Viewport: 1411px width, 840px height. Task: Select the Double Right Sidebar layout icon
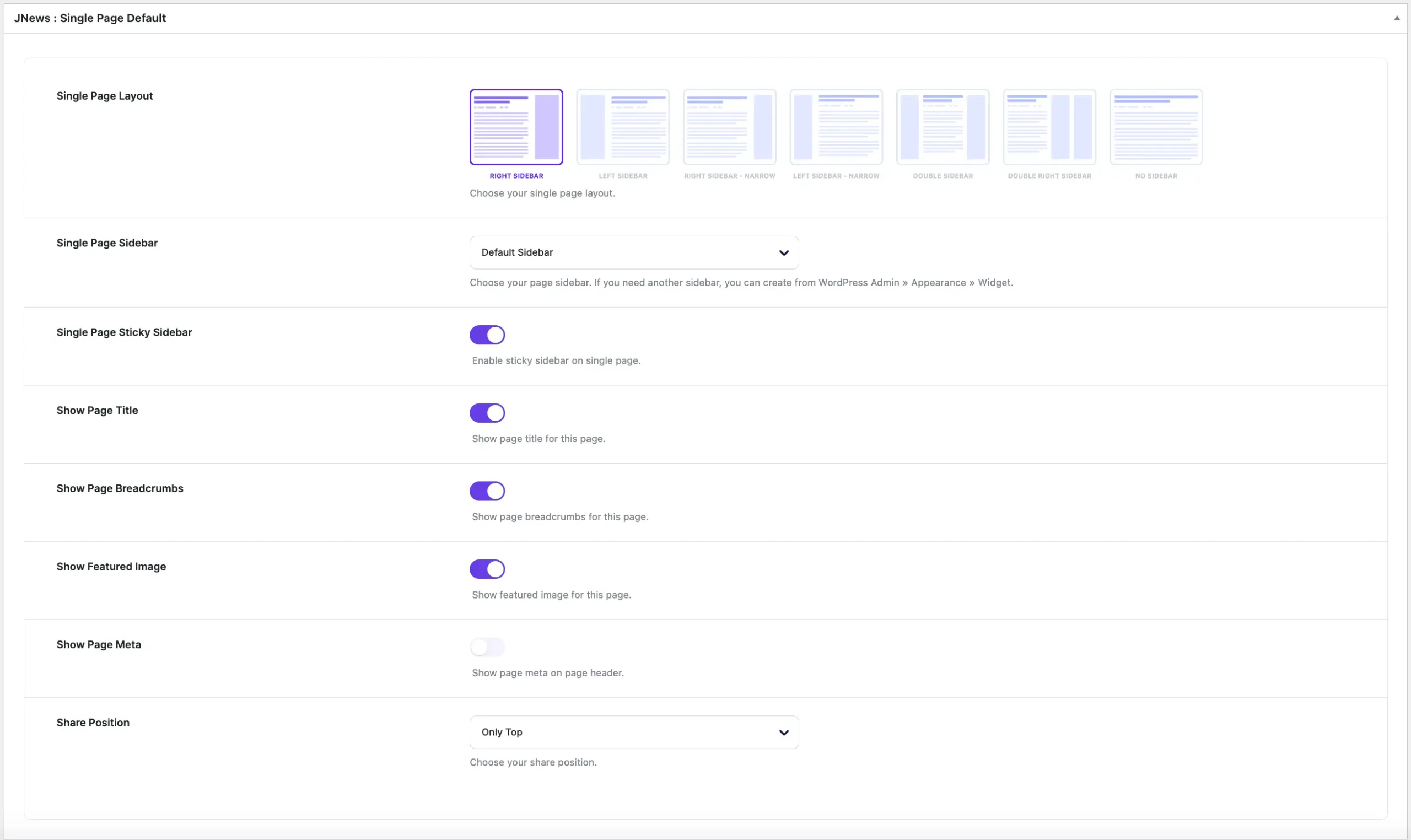pos(1049,127)
